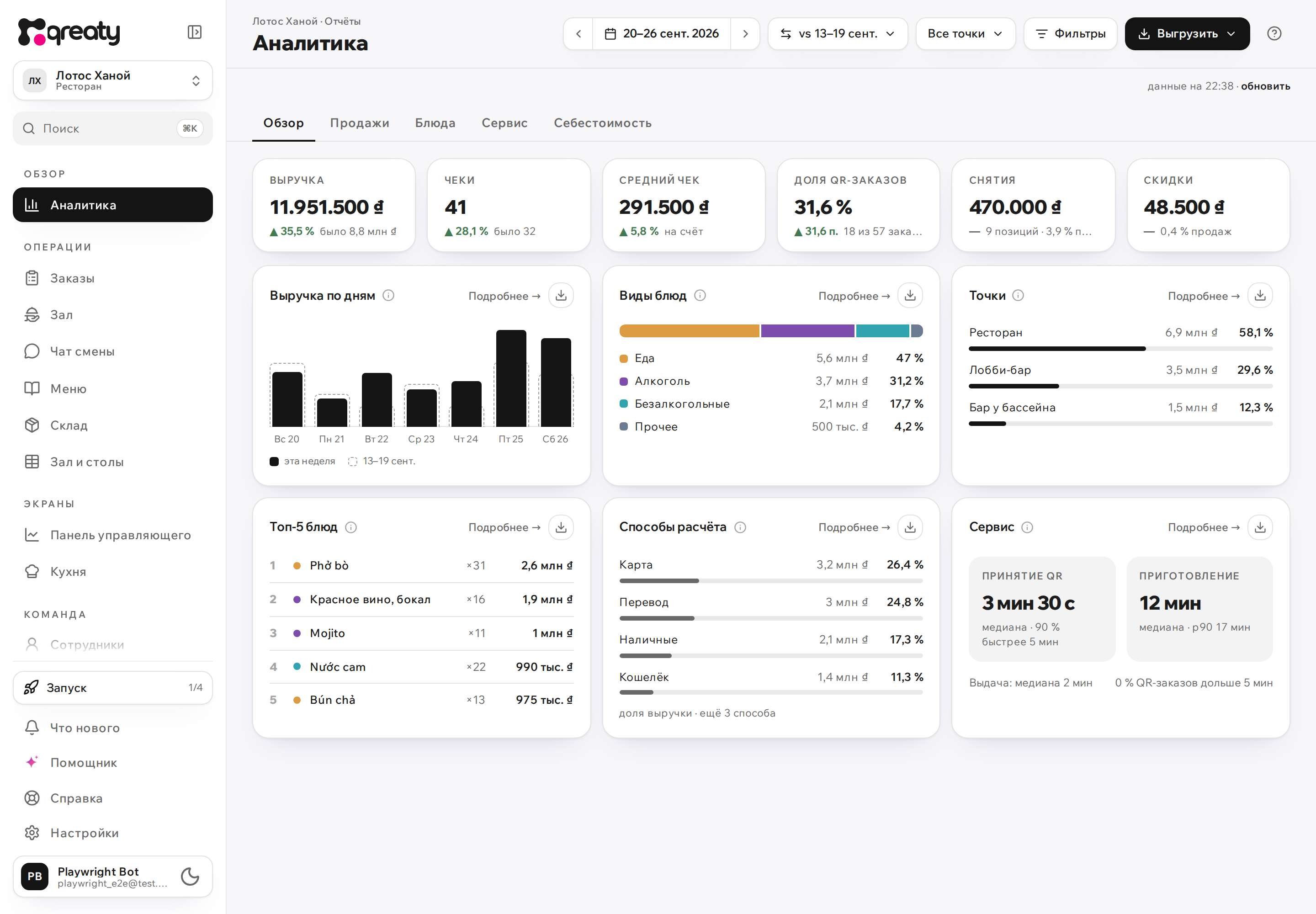Show info tooltip for Сервис card
Viewport: 1316px width, 914px height.
(x=1027, y=527)
